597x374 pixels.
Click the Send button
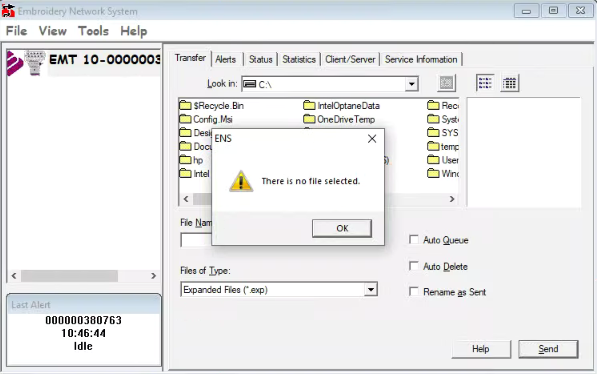click(548, 349)
